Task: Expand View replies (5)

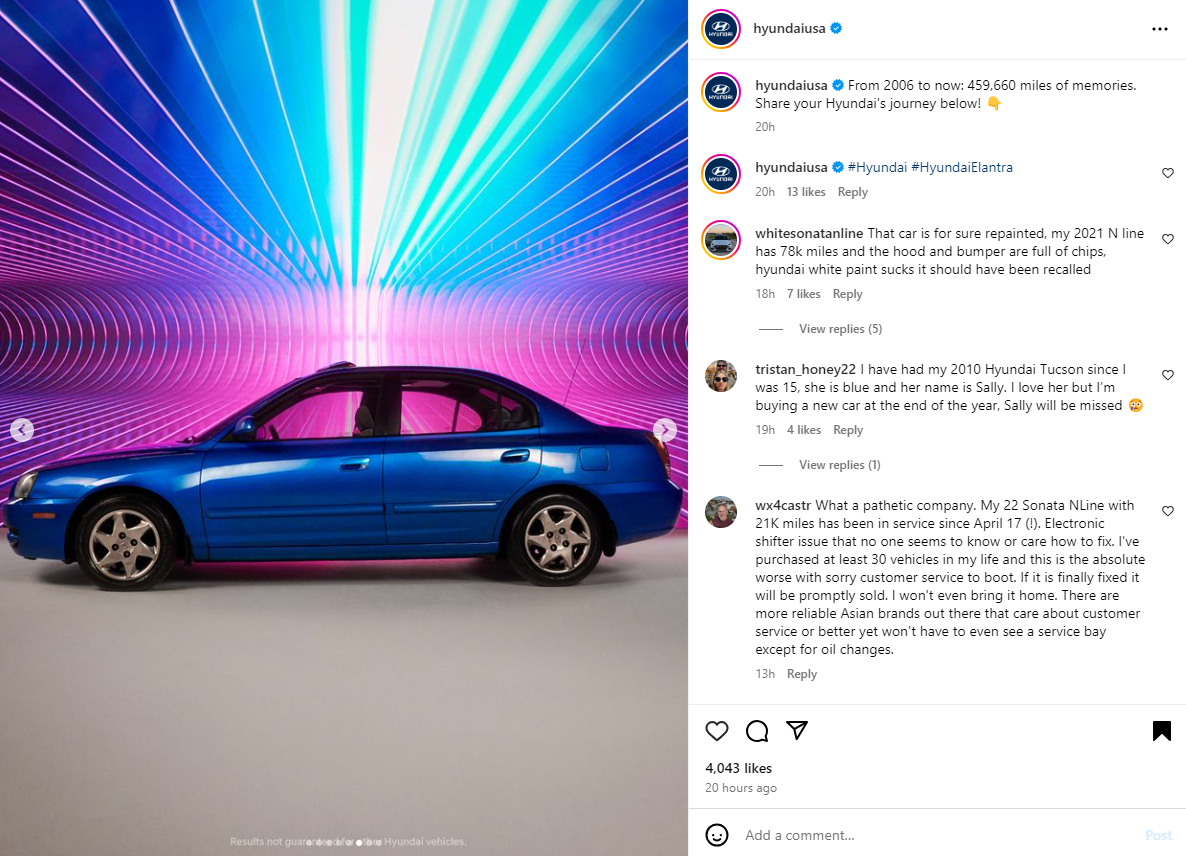Action: click(x=840, y=329)
